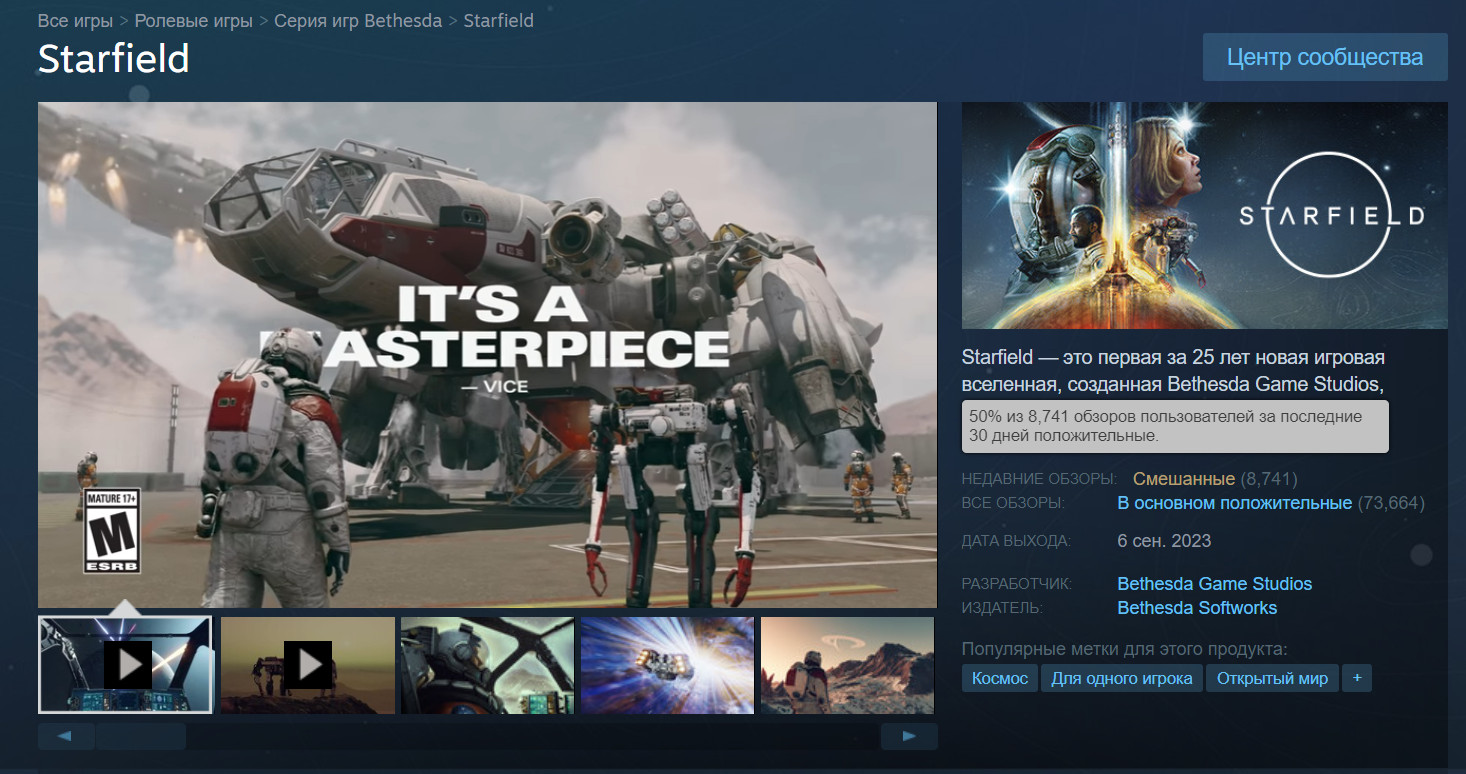Click 'Популярные метки для этого продукта:' text
The width and height of the screenshot is (1466, 774).
(1124, 648)
